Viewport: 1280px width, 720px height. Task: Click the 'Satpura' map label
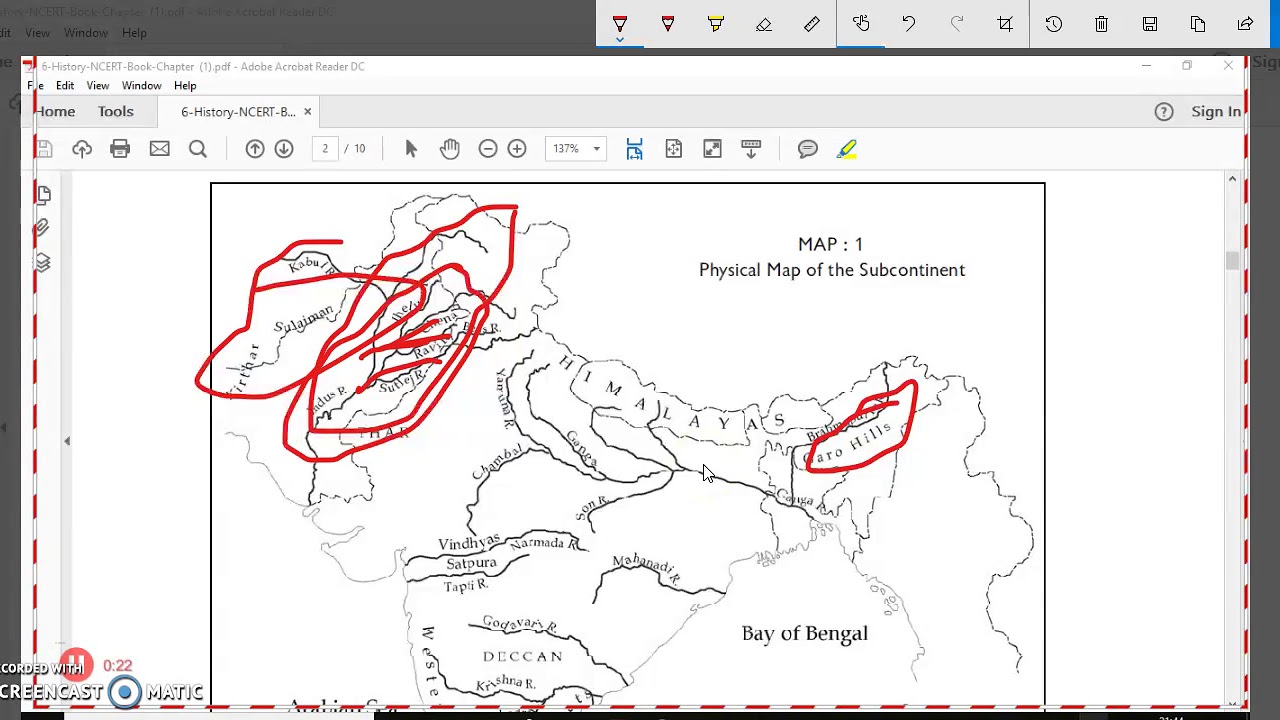[471, 564]
